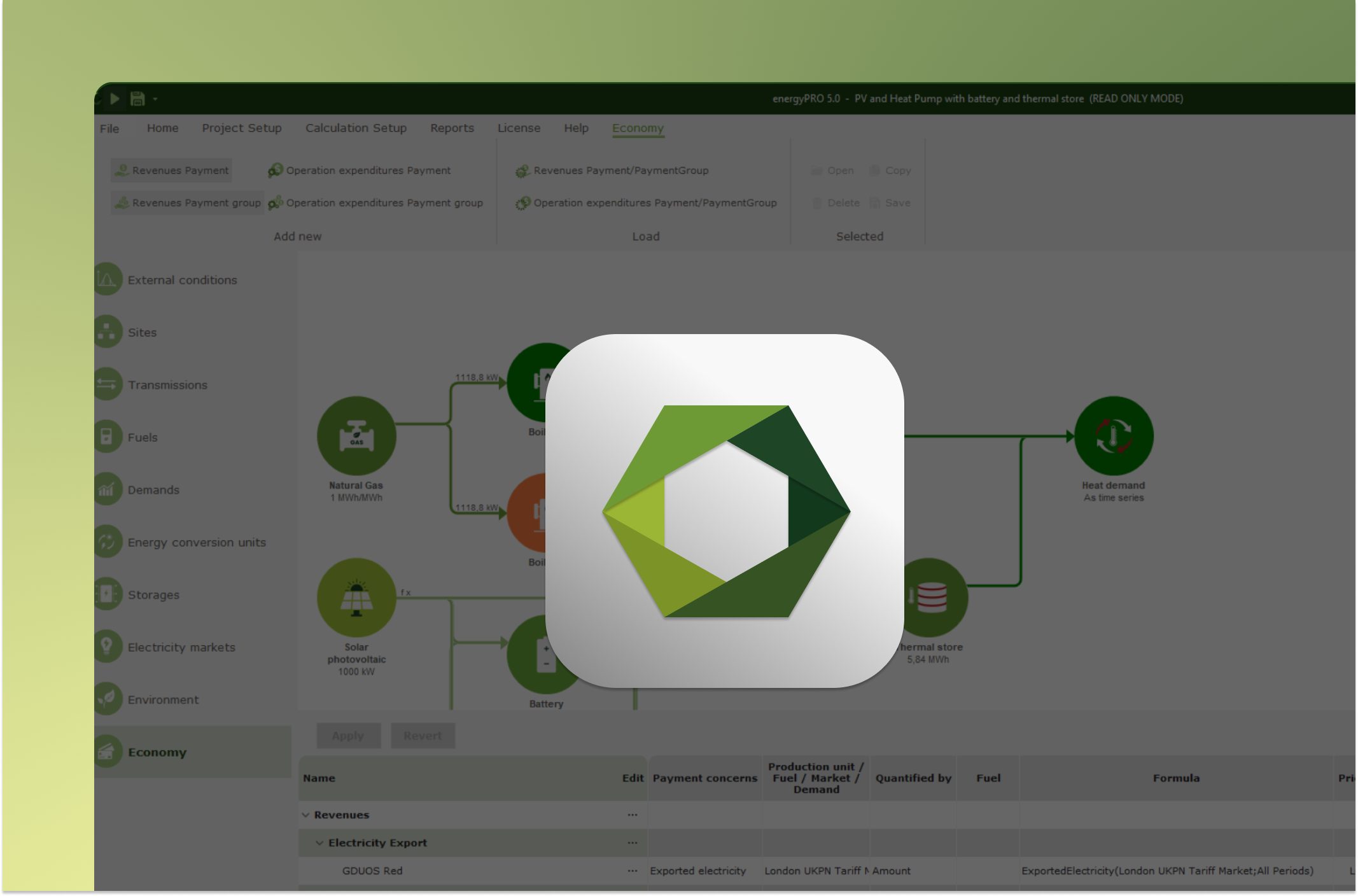Click the Apply button
Screen dimensions: 1358x896
pyautogui.click(x=348, y=736)
